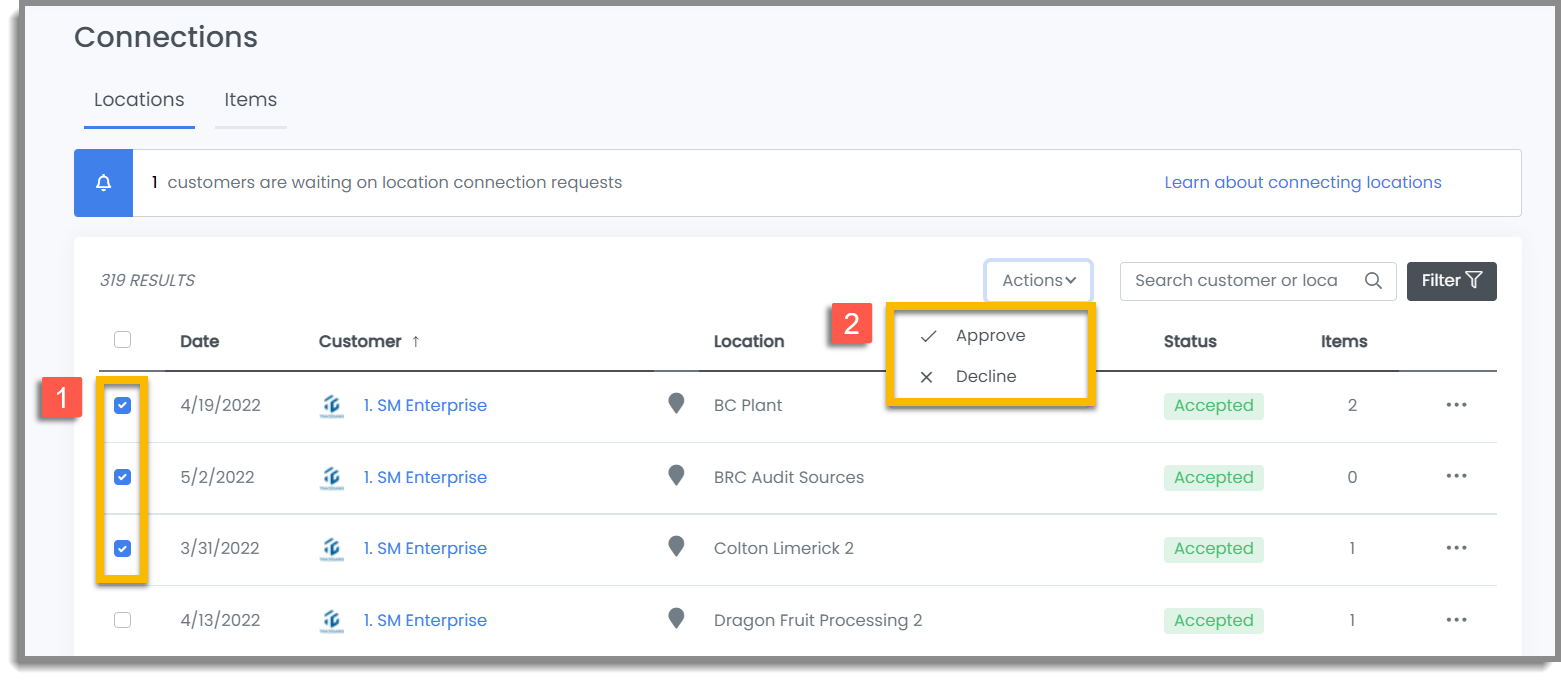Click the Colton Limerick 2 location name
The height and width of the screenshot is (681, 1561).
click(x=784, y=549)
